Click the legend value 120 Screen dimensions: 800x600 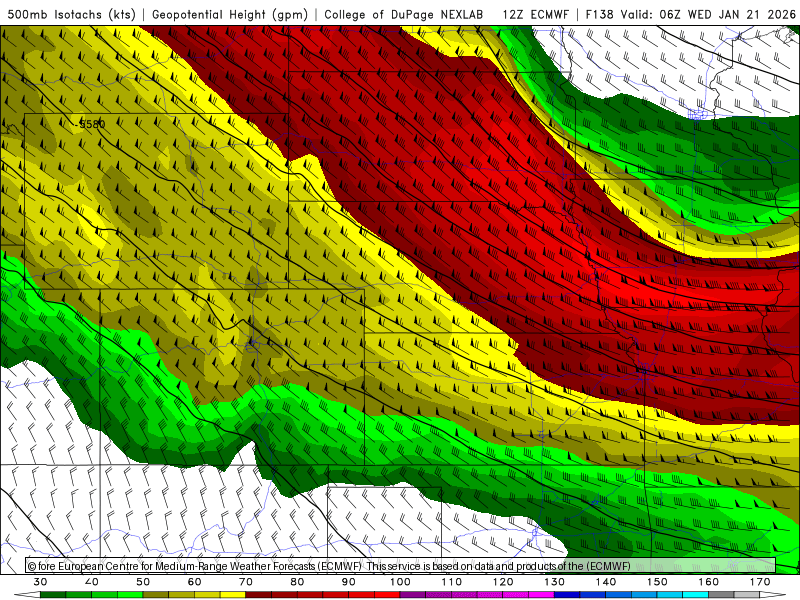click(503, 582)
